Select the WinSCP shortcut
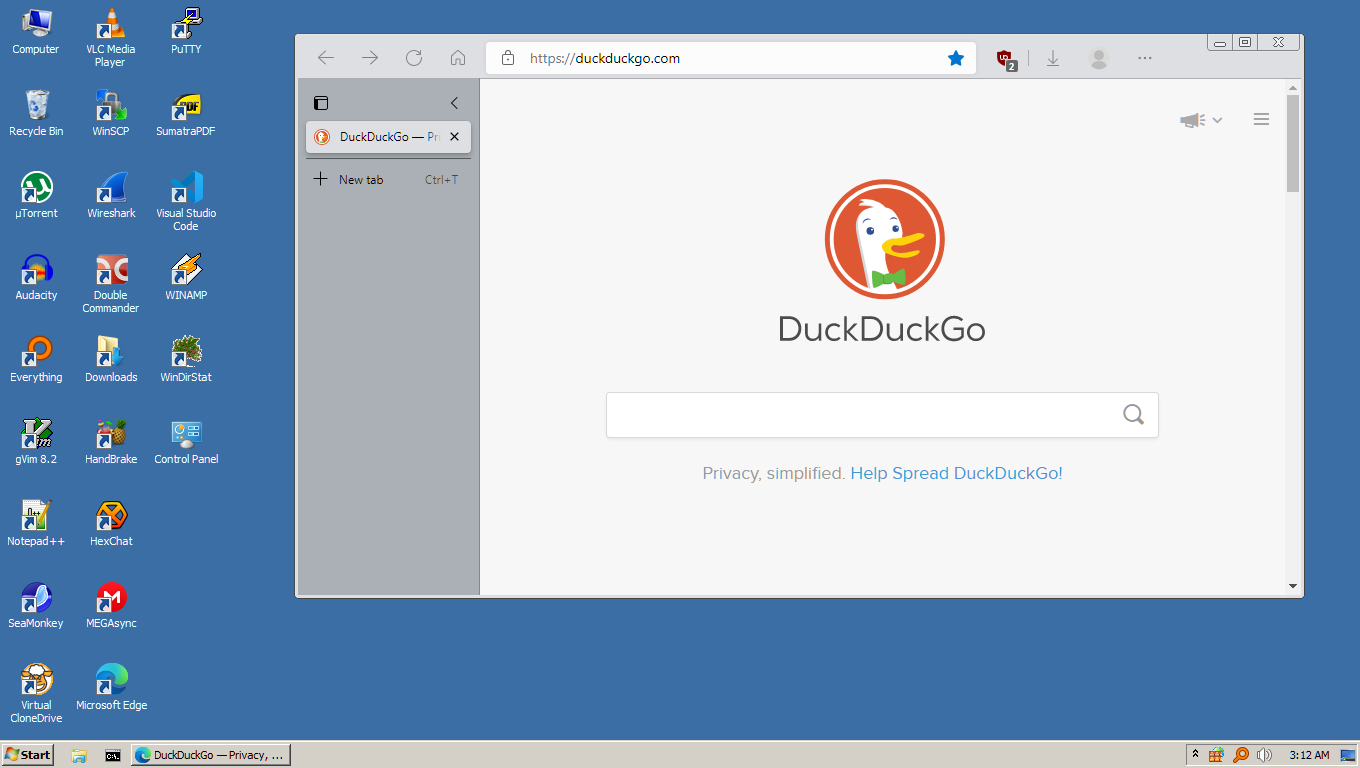Image resolution: width=1360 pixels, height=768 pixels. tap(110, 114)
